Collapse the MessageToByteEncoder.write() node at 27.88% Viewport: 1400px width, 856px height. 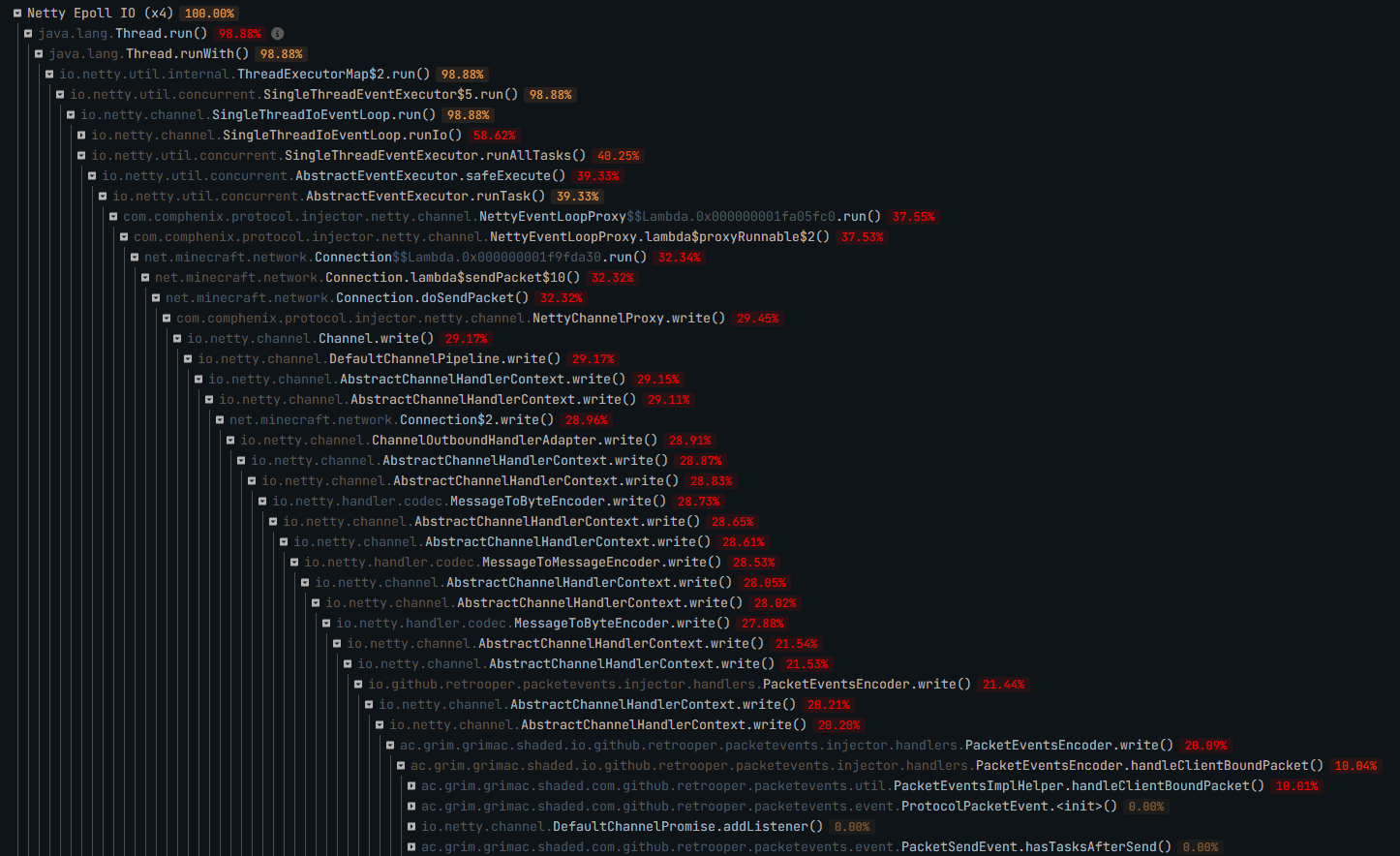[x=326, y=624]
